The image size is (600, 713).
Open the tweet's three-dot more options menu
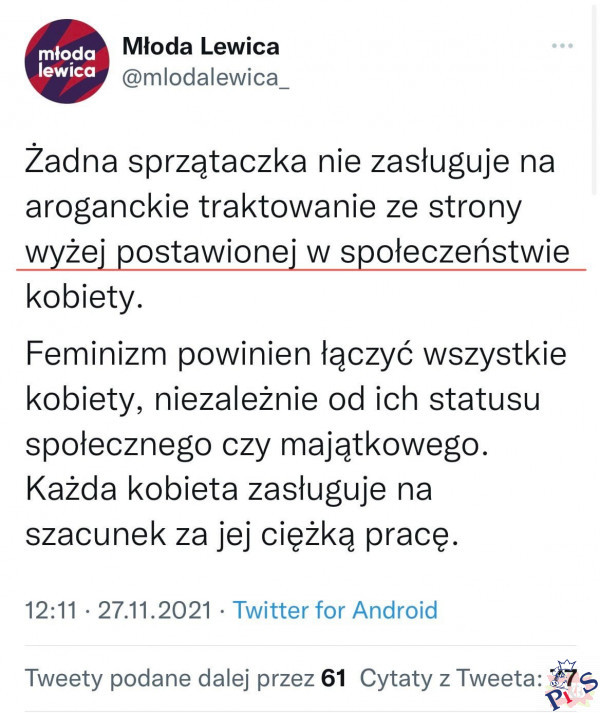coord(563,47)
